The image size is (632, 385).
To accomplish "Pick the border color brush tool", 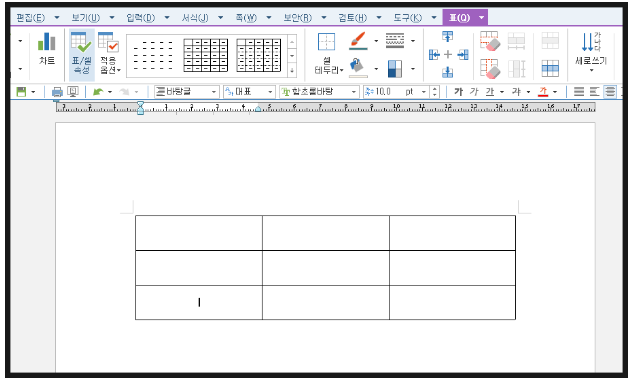I will (358, 41).
